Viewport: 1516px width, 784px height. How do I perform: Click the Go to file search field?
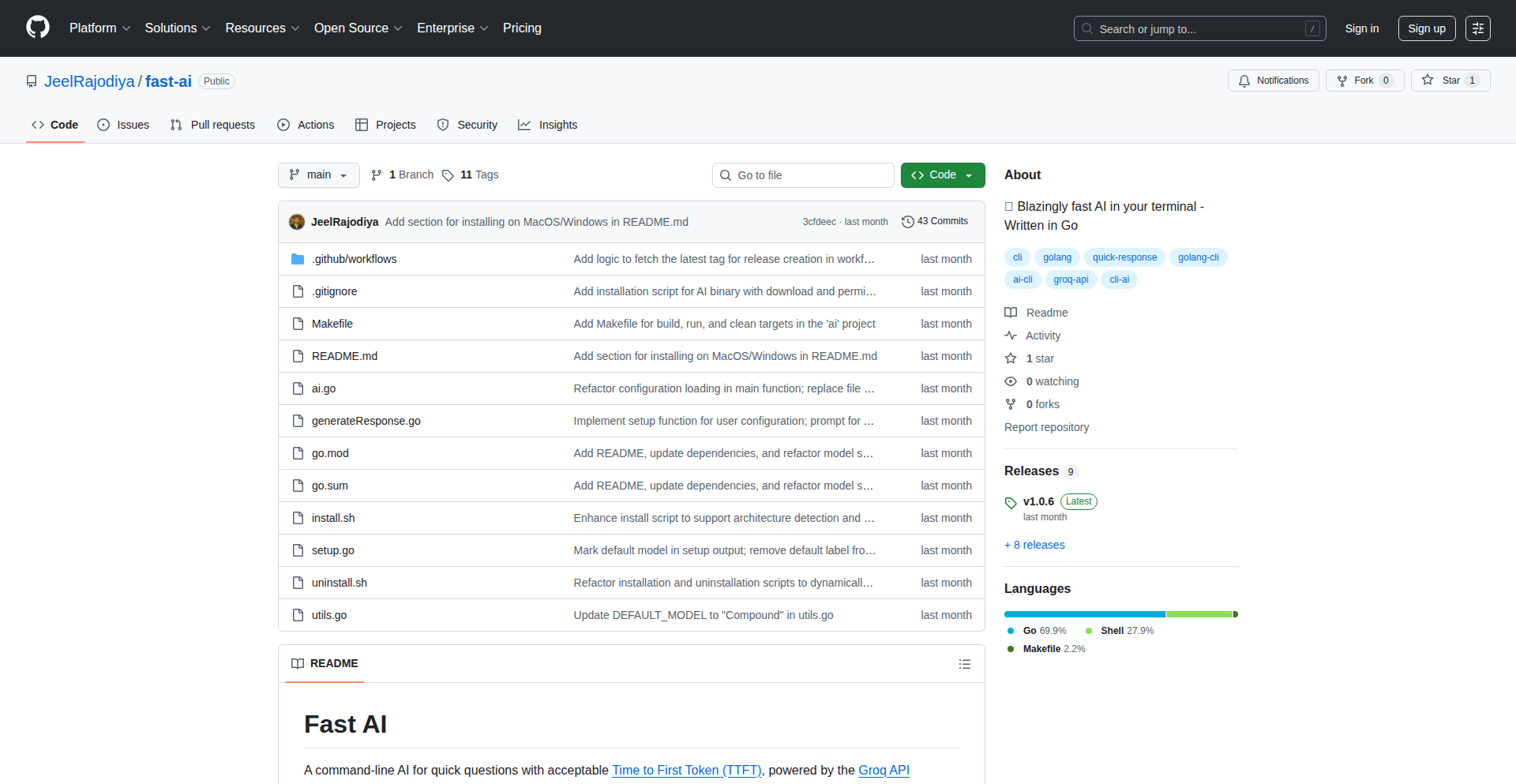pos(803,175)
